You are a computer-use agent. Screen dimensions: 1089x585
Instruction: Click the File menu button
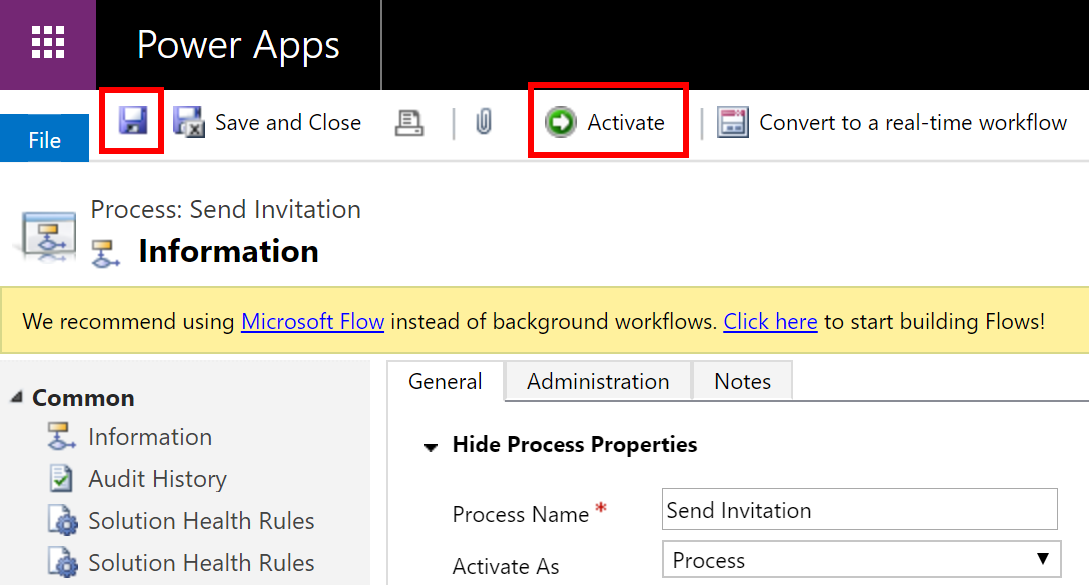(44, 139)
